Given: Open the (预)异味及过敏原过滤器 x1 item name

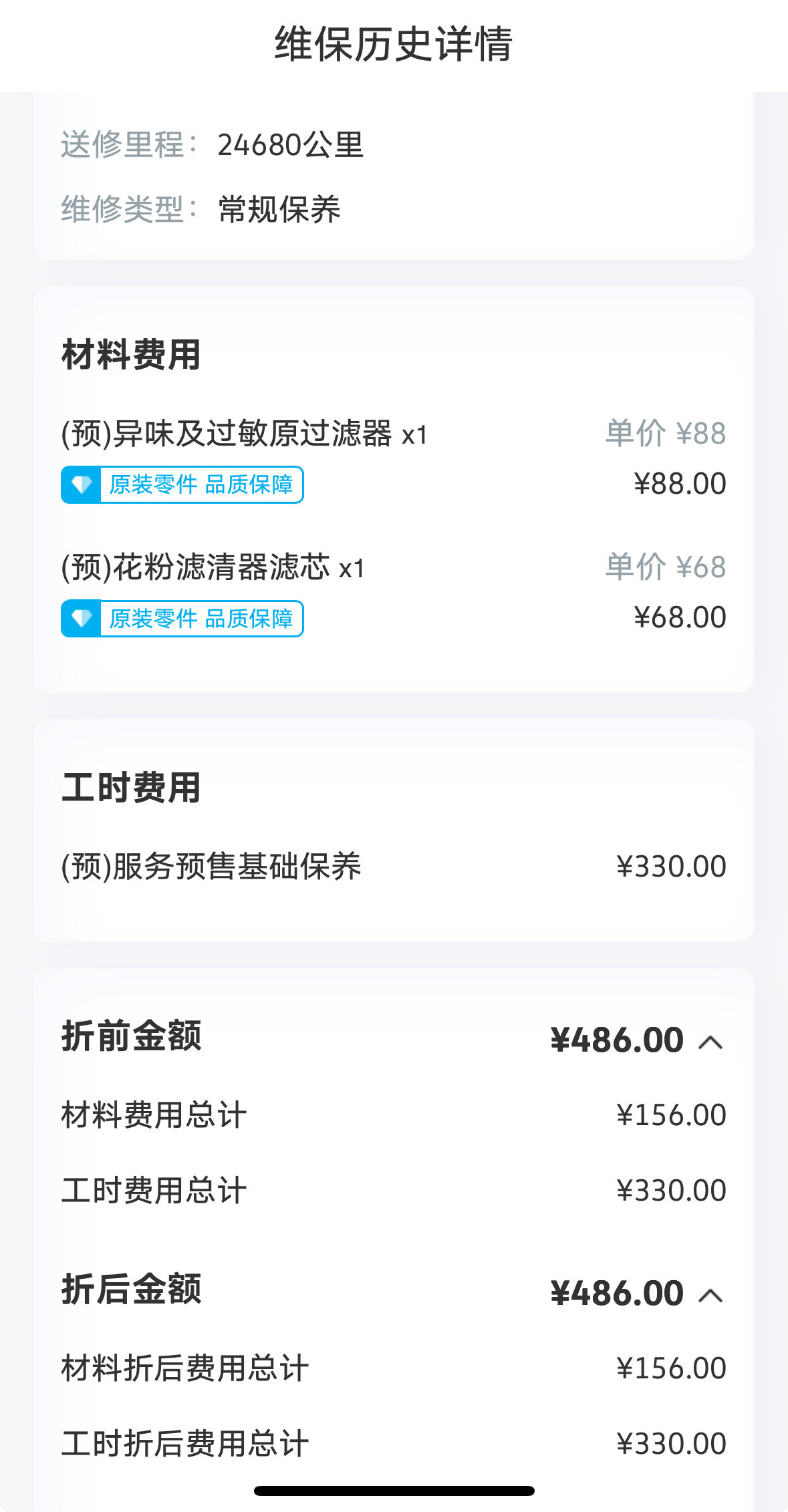Looking at the screenshot, I should [244, 434].
